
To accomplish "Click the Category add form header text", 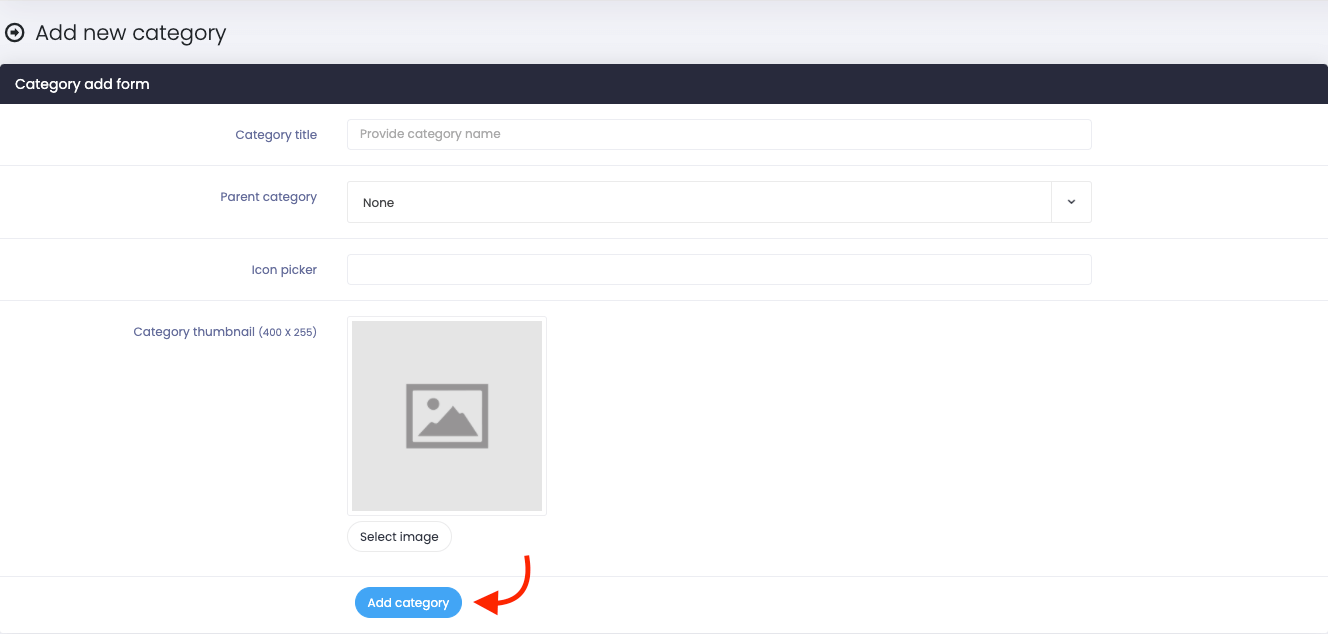I will tap(82, 84).
